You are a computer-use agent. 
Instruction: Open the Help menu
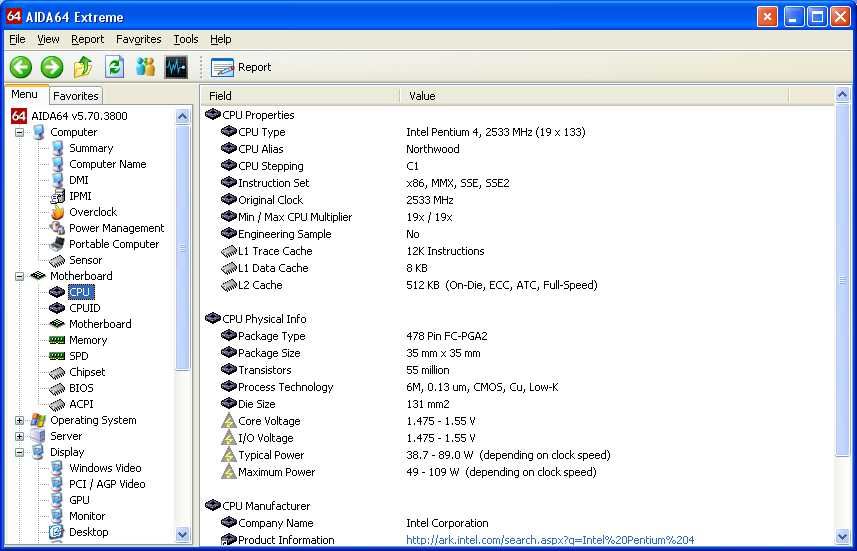point(221,39)
